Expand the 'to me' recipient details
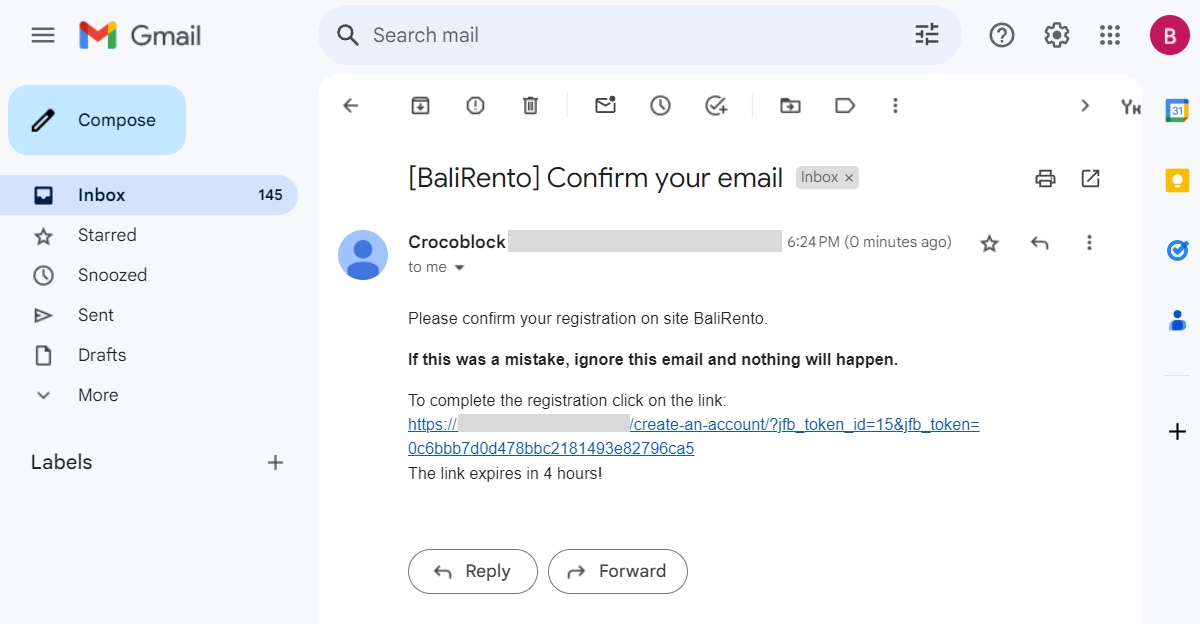This screenshot has height=624, width=1200. 459,267
